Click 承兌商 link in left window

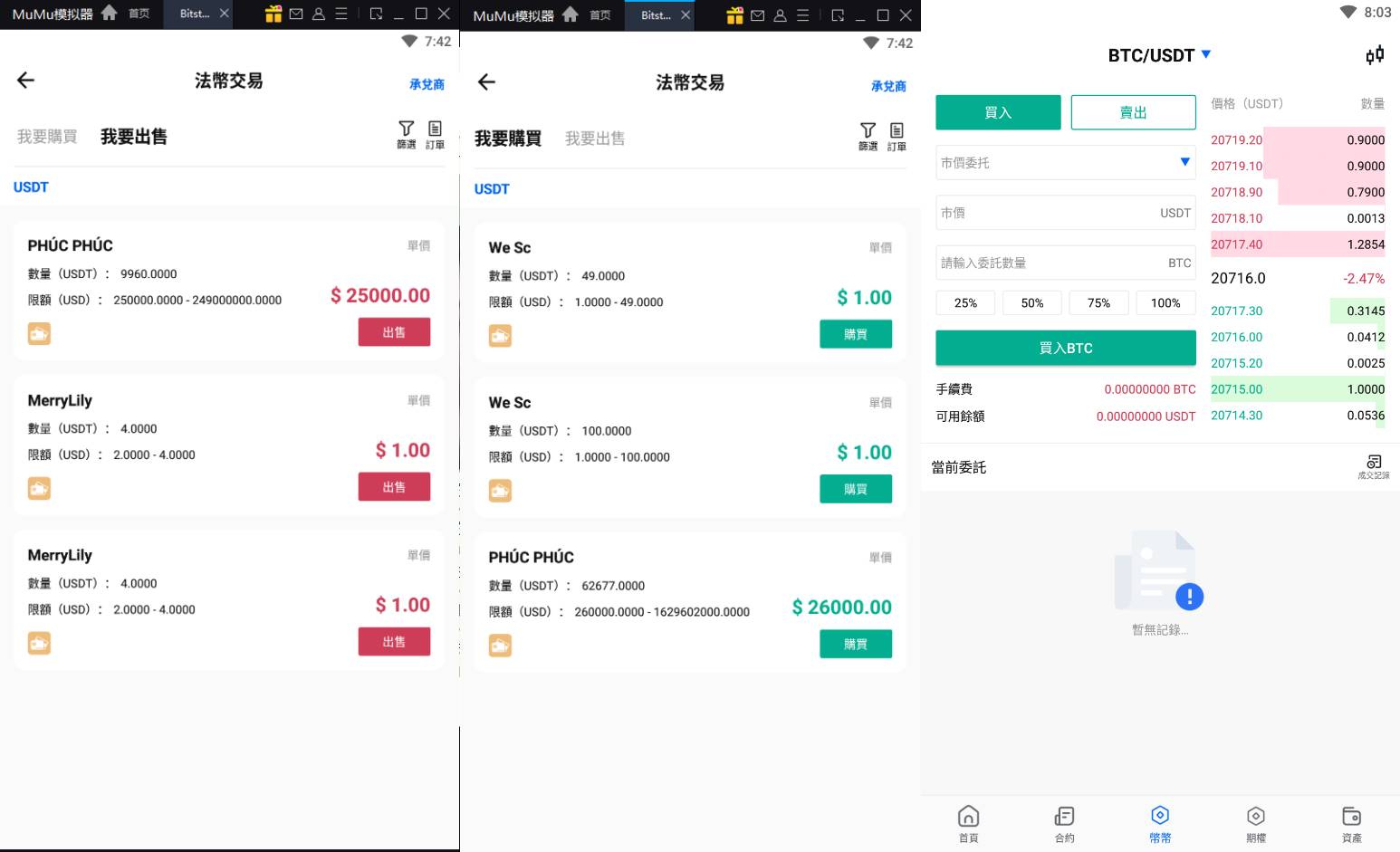point(427,84)
